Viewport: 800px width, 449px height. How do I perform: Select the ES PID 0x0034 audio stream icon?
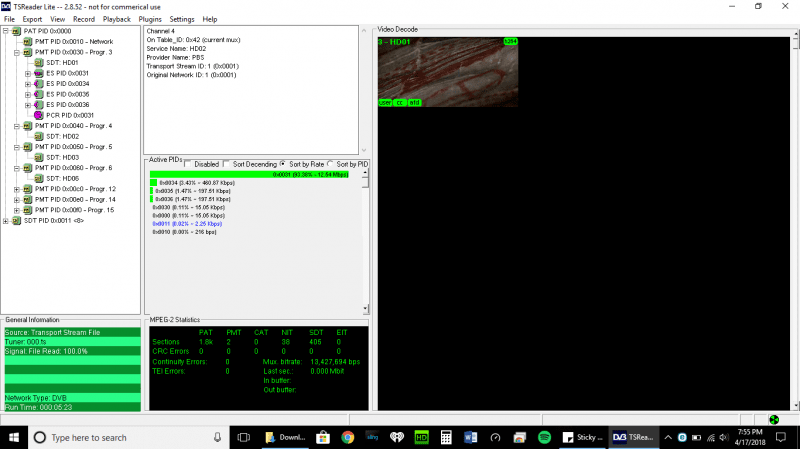tap(39, 84)
